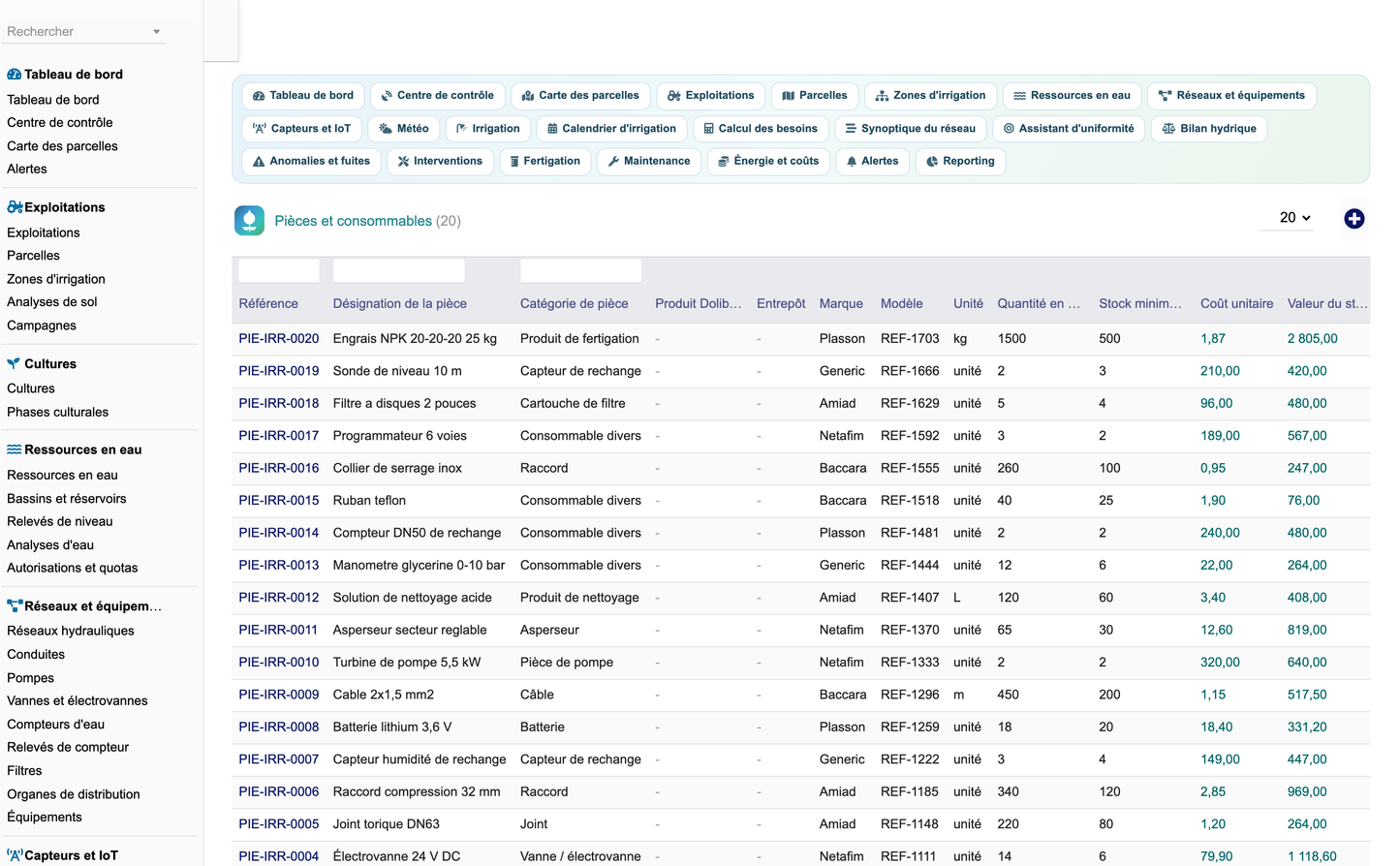Open Reporting chart shortcut
This screenshot has width=1400, height=866.
(960, 162)
